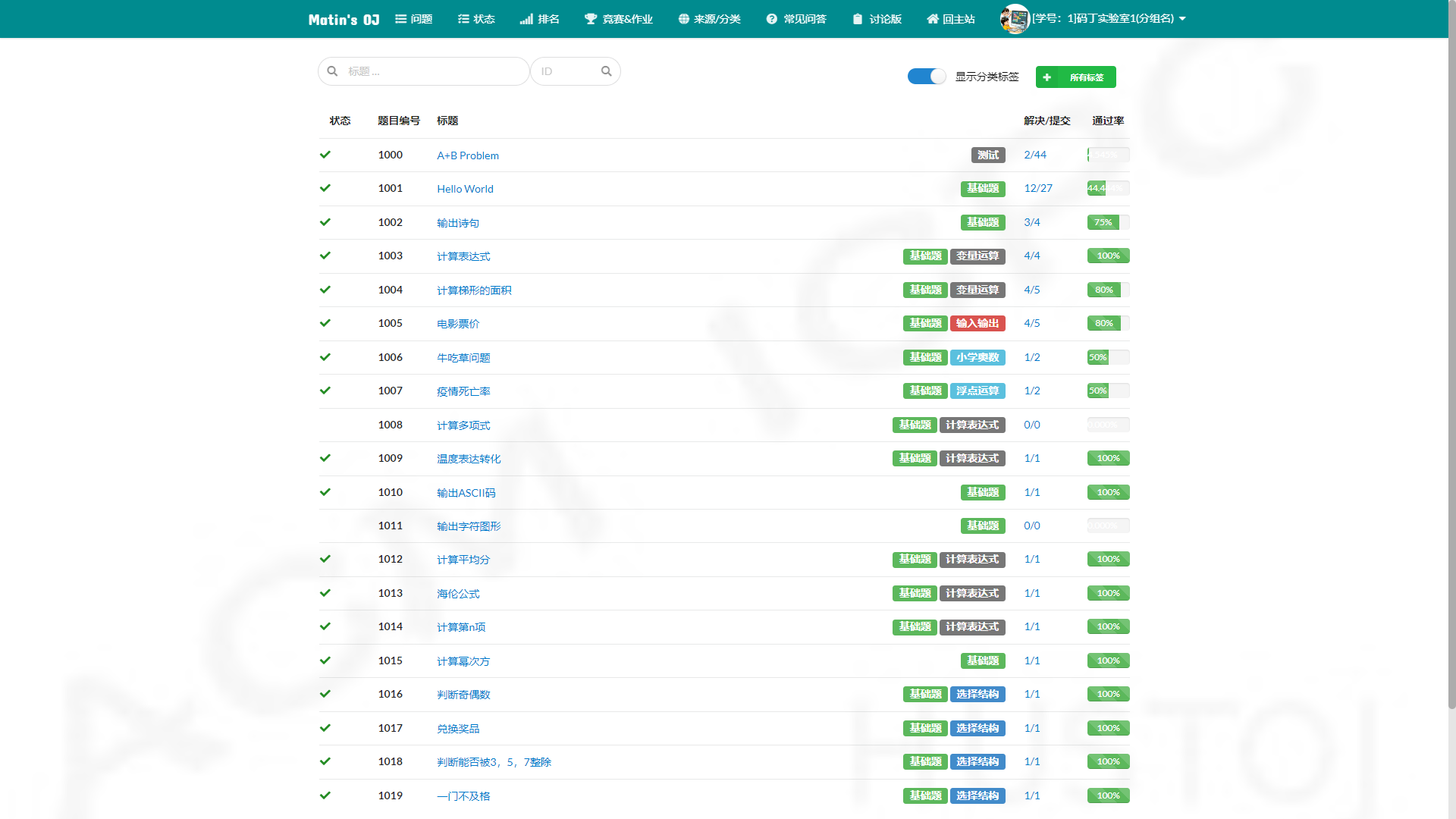Click the 12/27 submissions link
1456x819 pixels.
coord(1038,188)
